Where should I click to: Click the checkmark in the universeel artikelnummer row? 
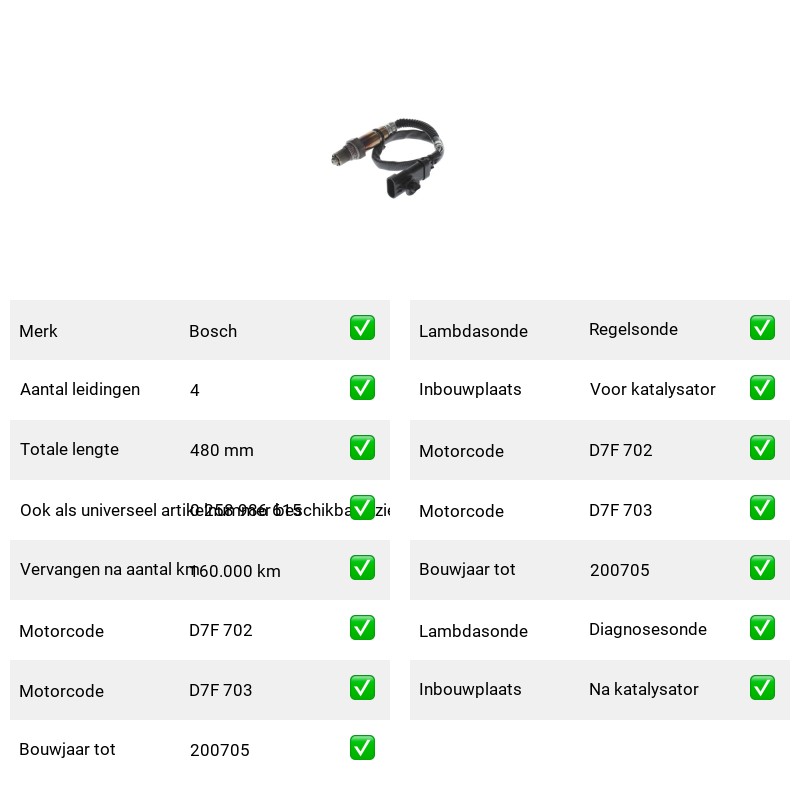click(x=362, y=508)
